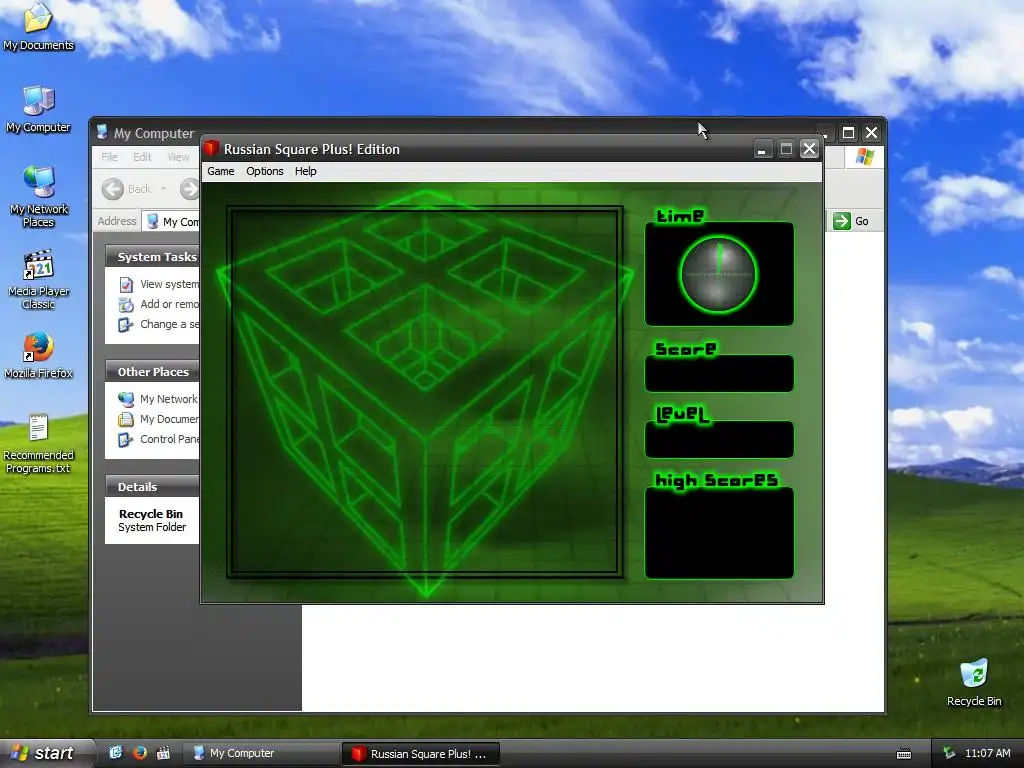Minimize the Russian Square Plus window
The image size is (1024, 768).
coord(761,149)
